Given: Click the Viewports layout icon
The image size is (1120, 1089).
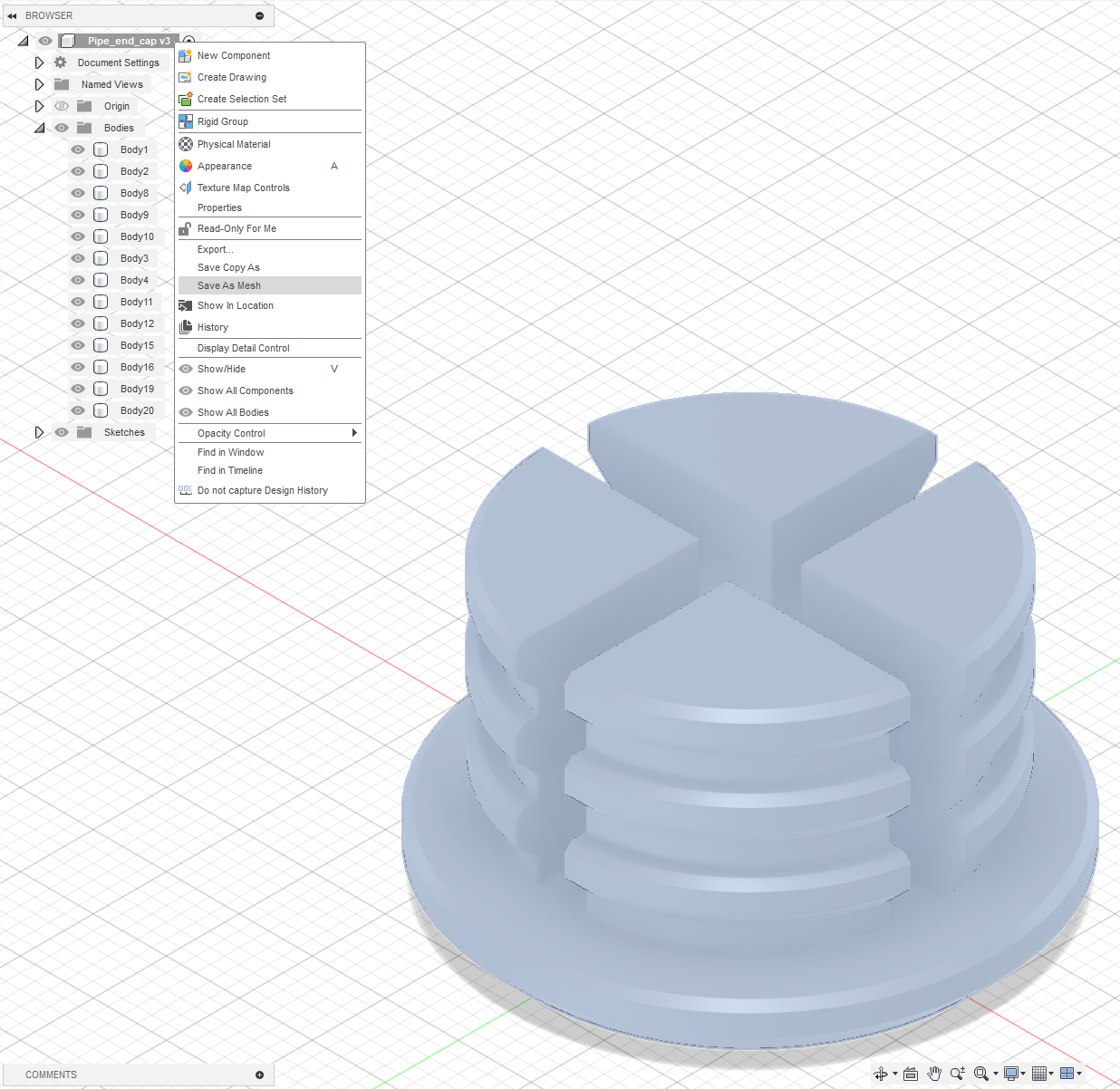Looking at the screenshot, I should (x=1067, y=1074).
